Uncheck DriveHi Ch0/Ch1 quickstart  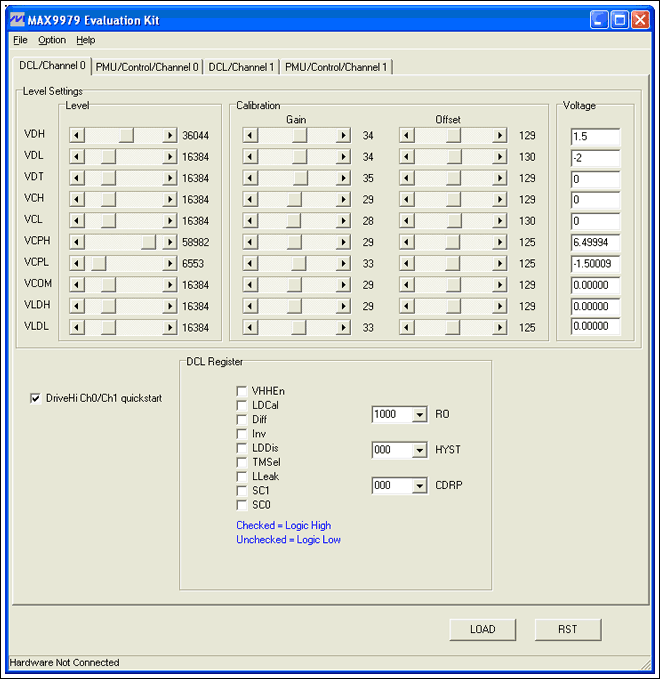[37, 398]
